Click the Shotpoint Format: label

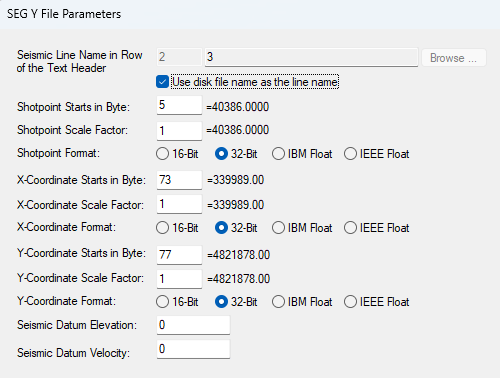[58, 153]
